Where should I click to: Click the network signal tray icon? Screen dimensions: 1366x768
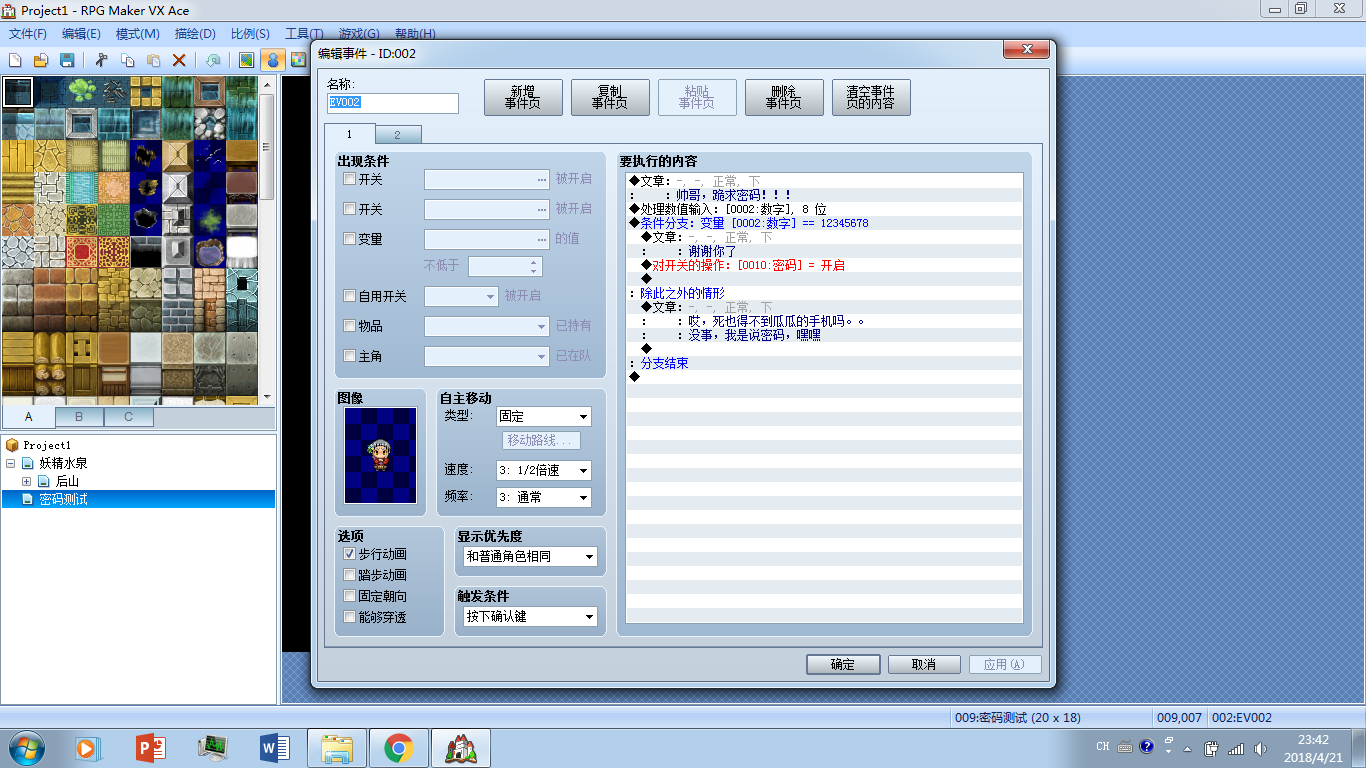1236,748
